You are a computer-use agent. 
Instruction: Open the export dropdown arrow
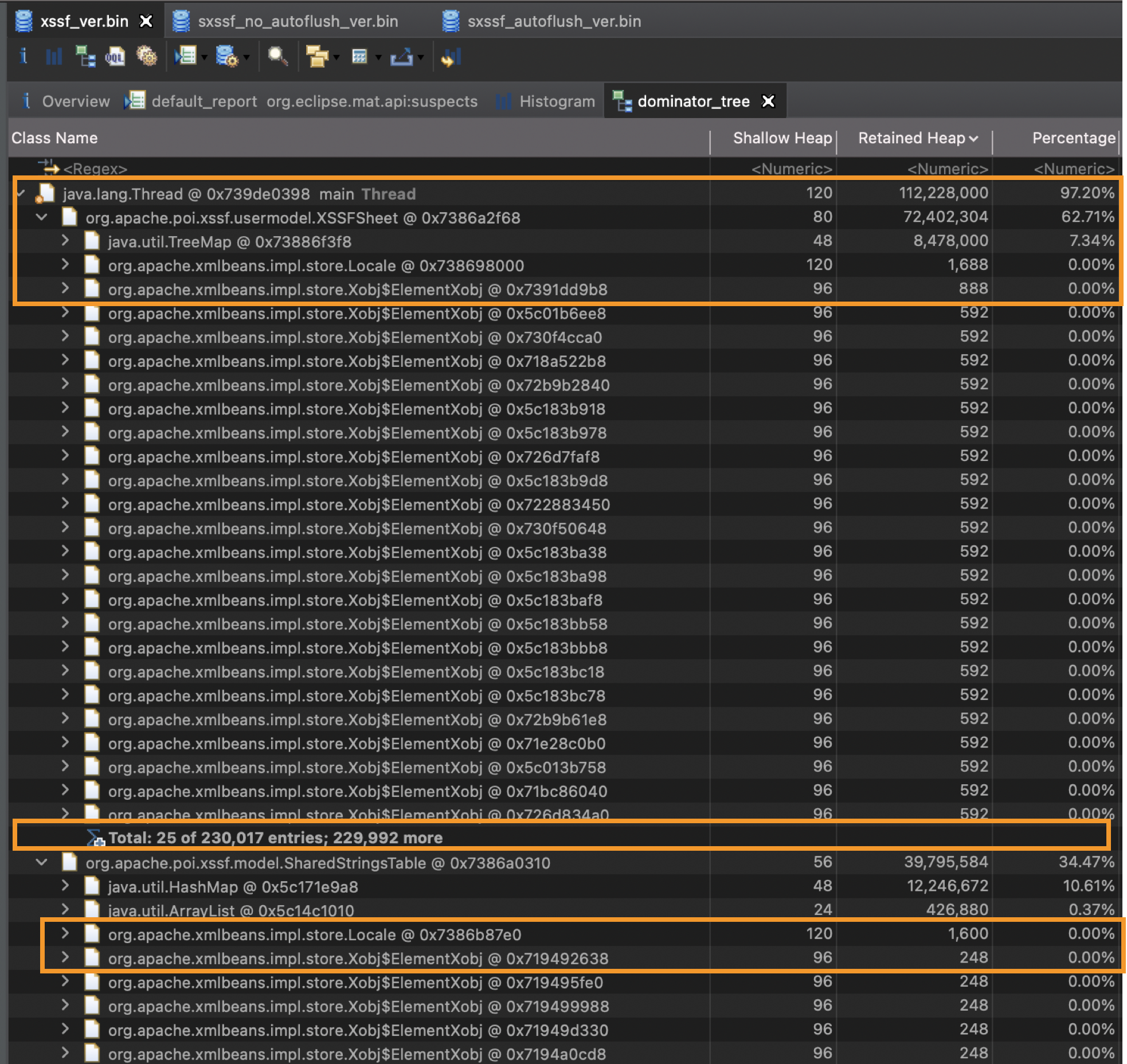pyautogui.click(x=421, y=57)
